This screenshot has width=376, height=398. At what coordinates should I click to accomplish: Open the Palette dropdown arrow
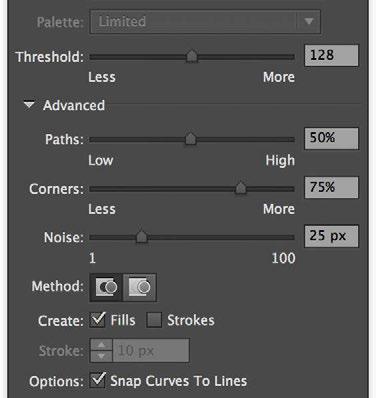pyautogui.click(x=309, y=22)
